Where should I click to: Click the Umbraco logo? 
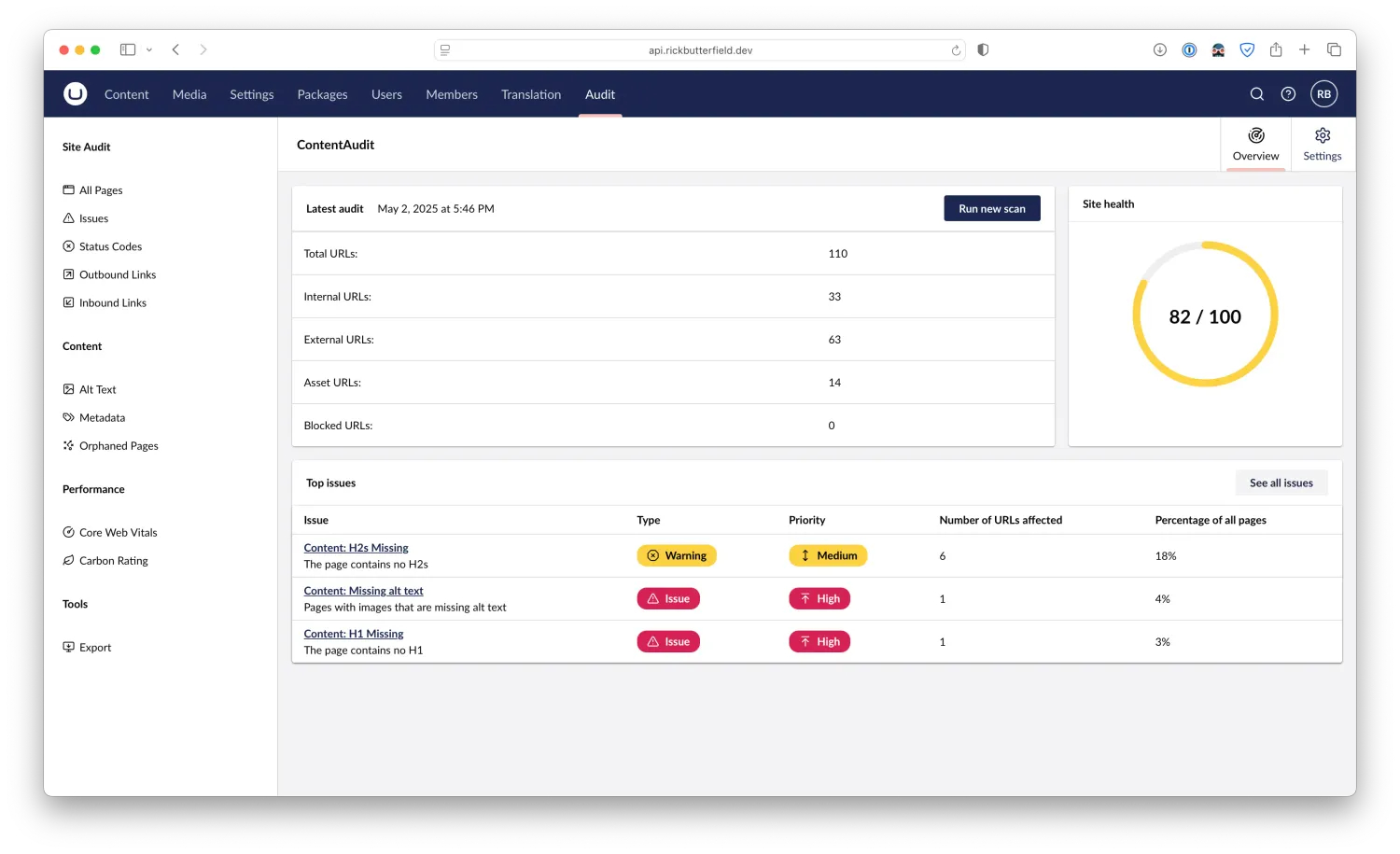click(x=75, y=93)
